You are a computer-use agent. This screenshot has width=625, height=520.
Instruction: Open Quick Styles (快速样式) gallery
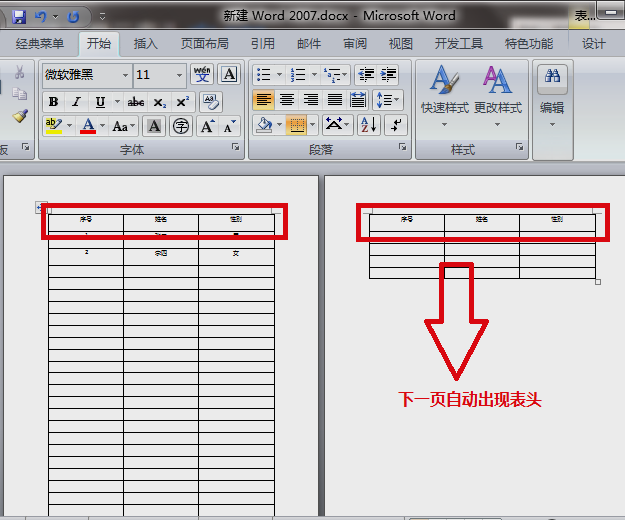(x=444, y=96)
